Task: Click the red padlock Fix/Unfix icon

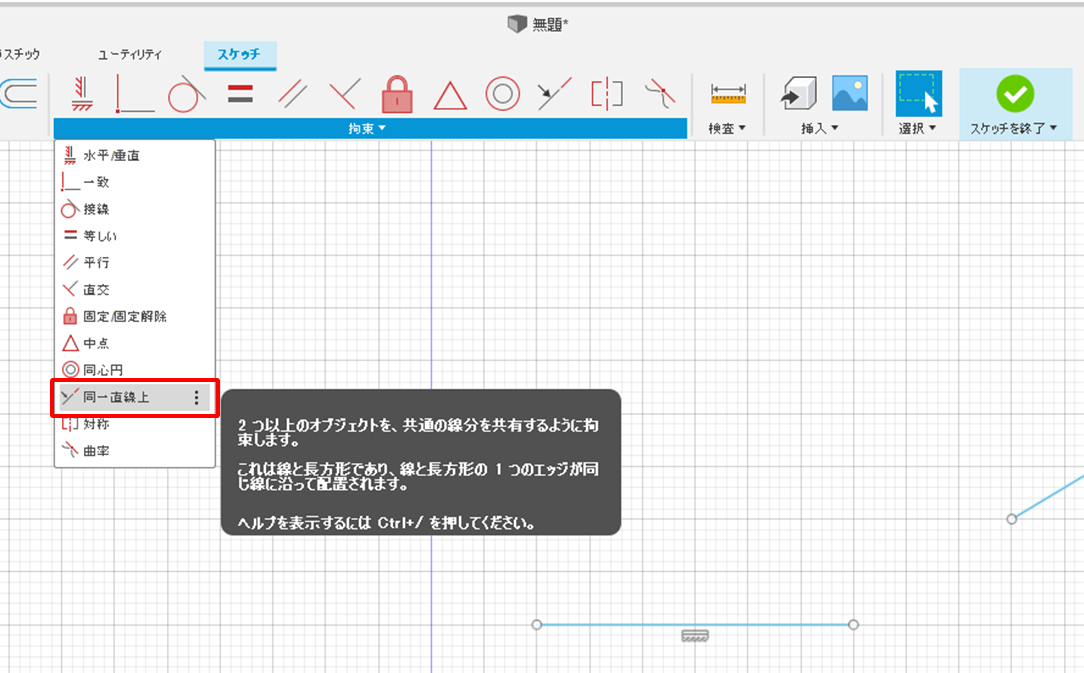Action: (x=397, y=94)
